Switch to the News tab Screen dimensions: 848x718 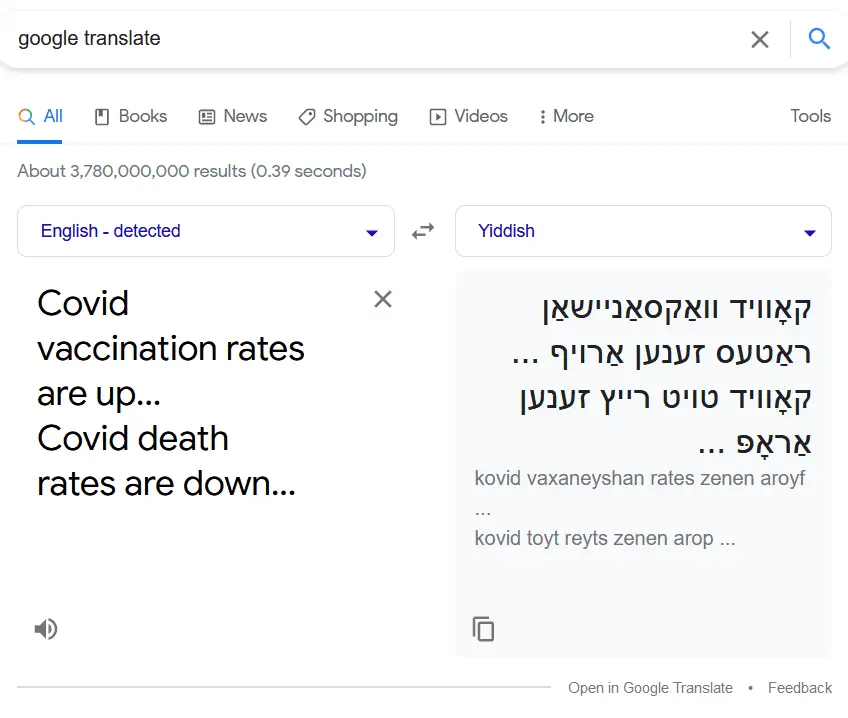233,117
